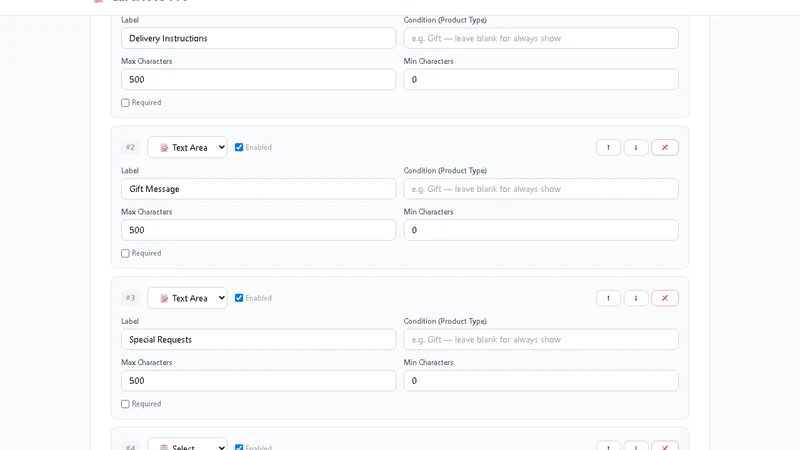The width and height of the screenshot is (800, 450).
Task: Uncheck Enabled on the Special Requests field
Action: (x=239, y=297)
